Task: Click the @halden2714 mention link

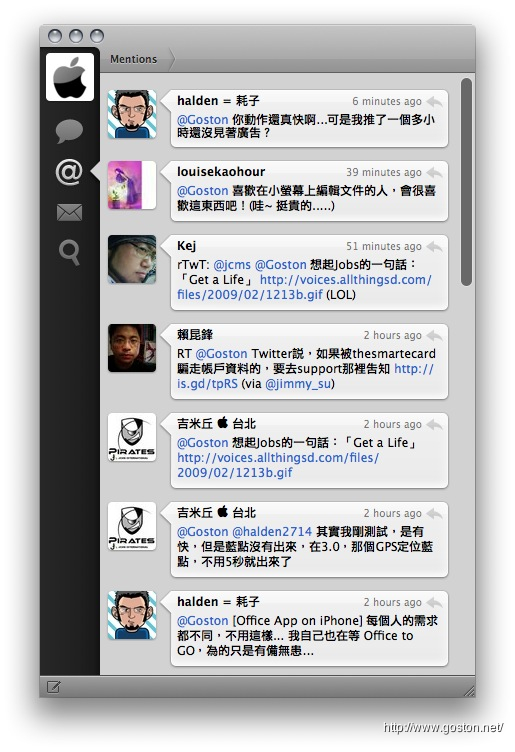Action: [272, 531]
